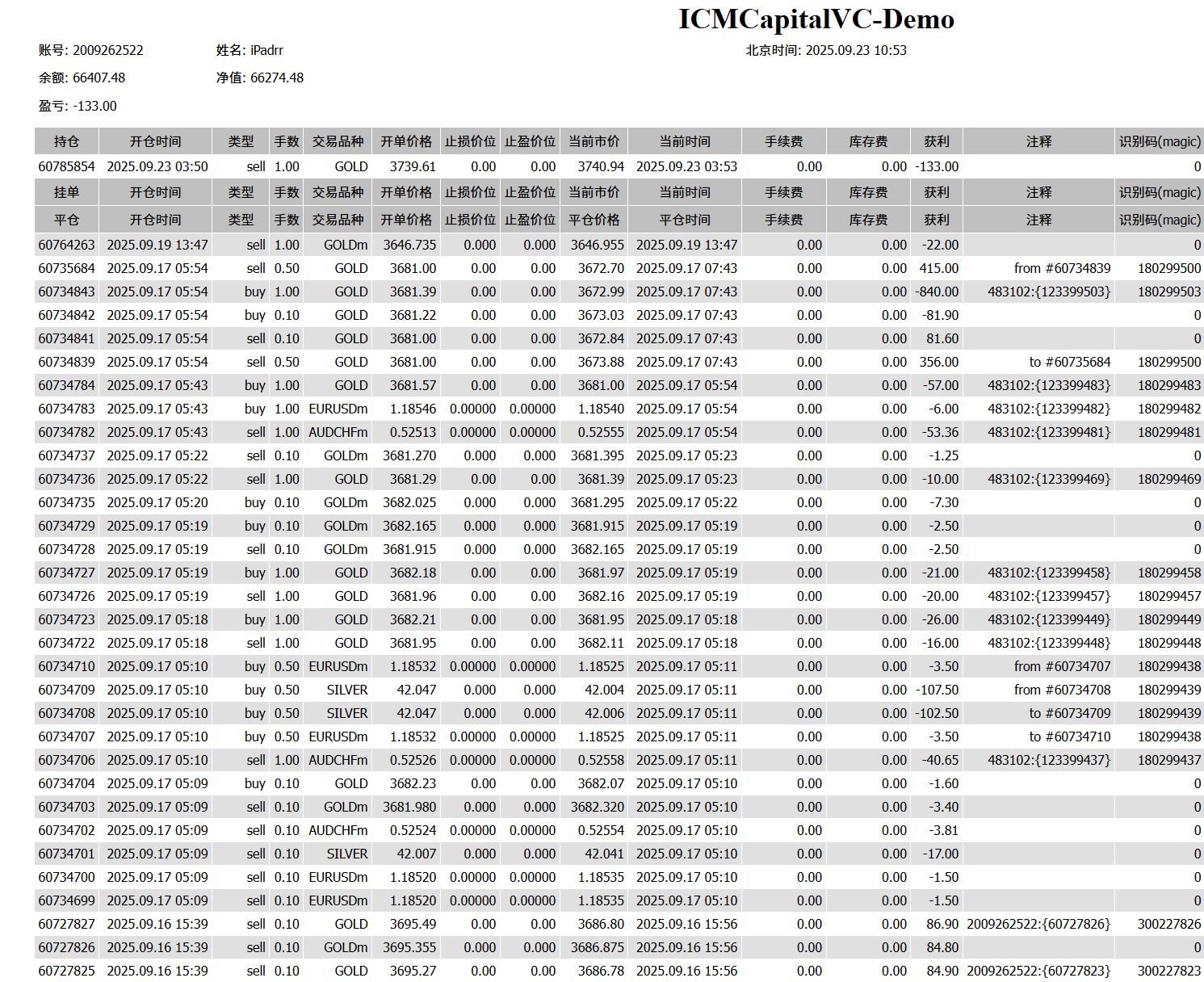Select open position order 60785854
Viewport: 1204px width, 982px height.
point(66,167)
